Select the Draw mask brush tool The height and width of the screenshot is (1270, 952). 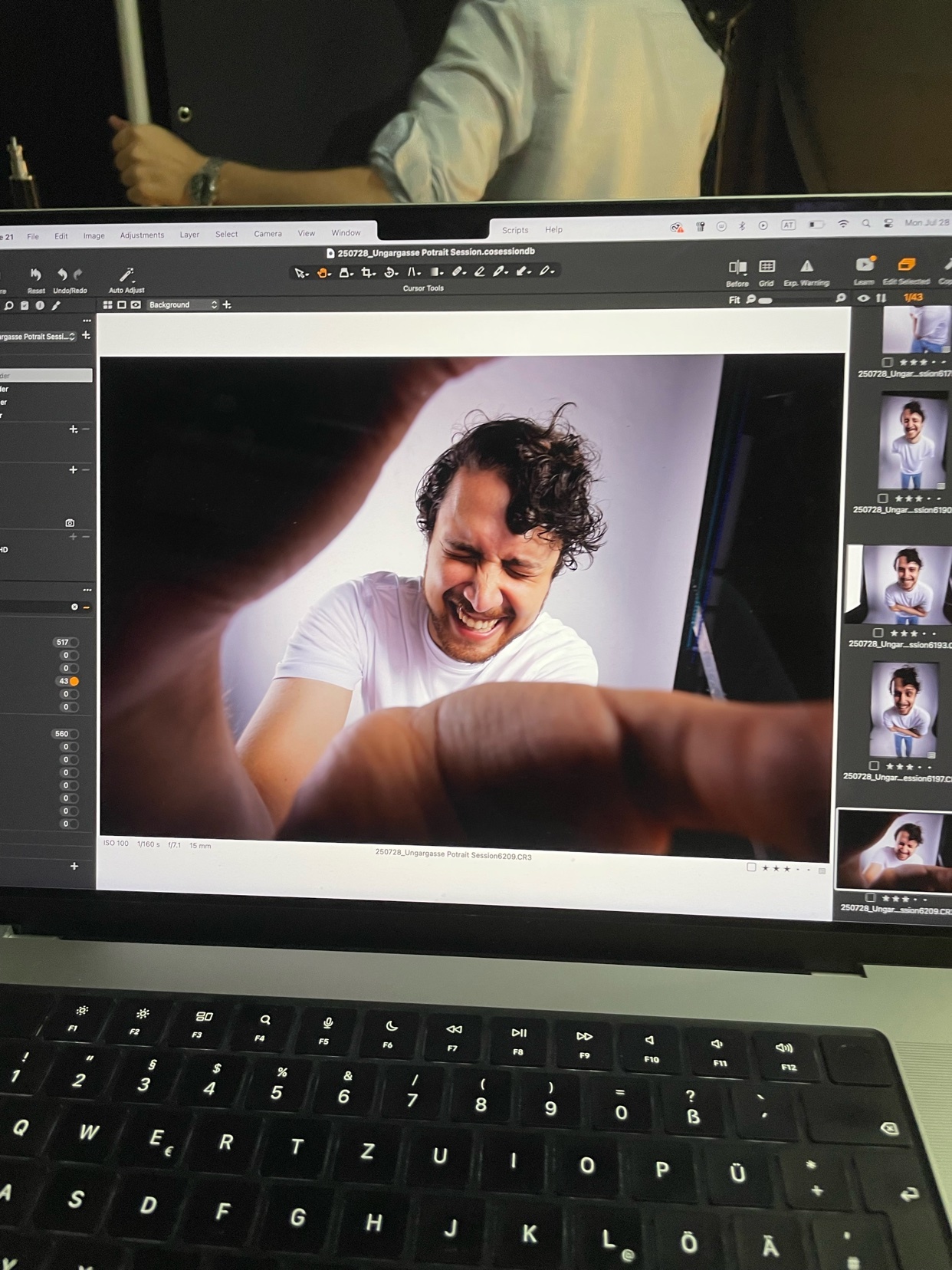click(479, 271)
